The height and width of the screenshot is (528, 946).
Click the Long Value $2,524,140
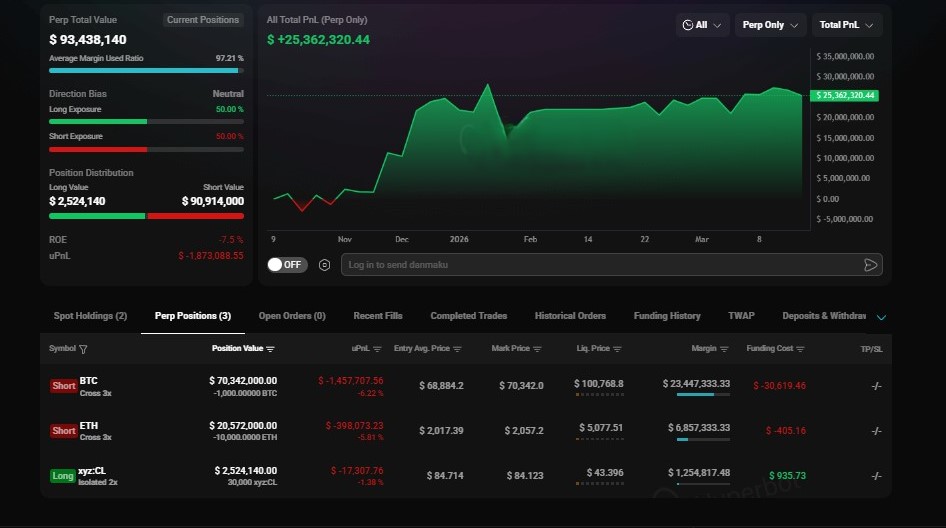[77, 202]
